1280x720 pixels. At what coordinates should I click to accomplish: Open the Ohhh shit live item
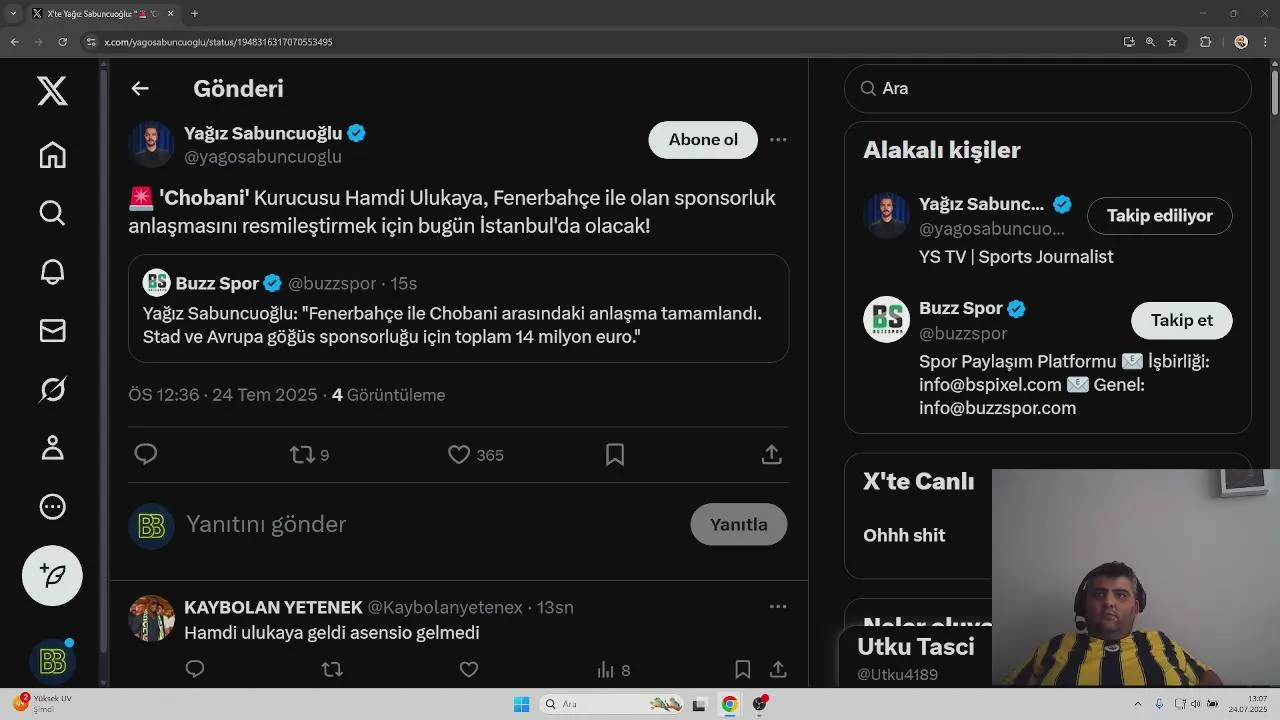tap(904, 535)
